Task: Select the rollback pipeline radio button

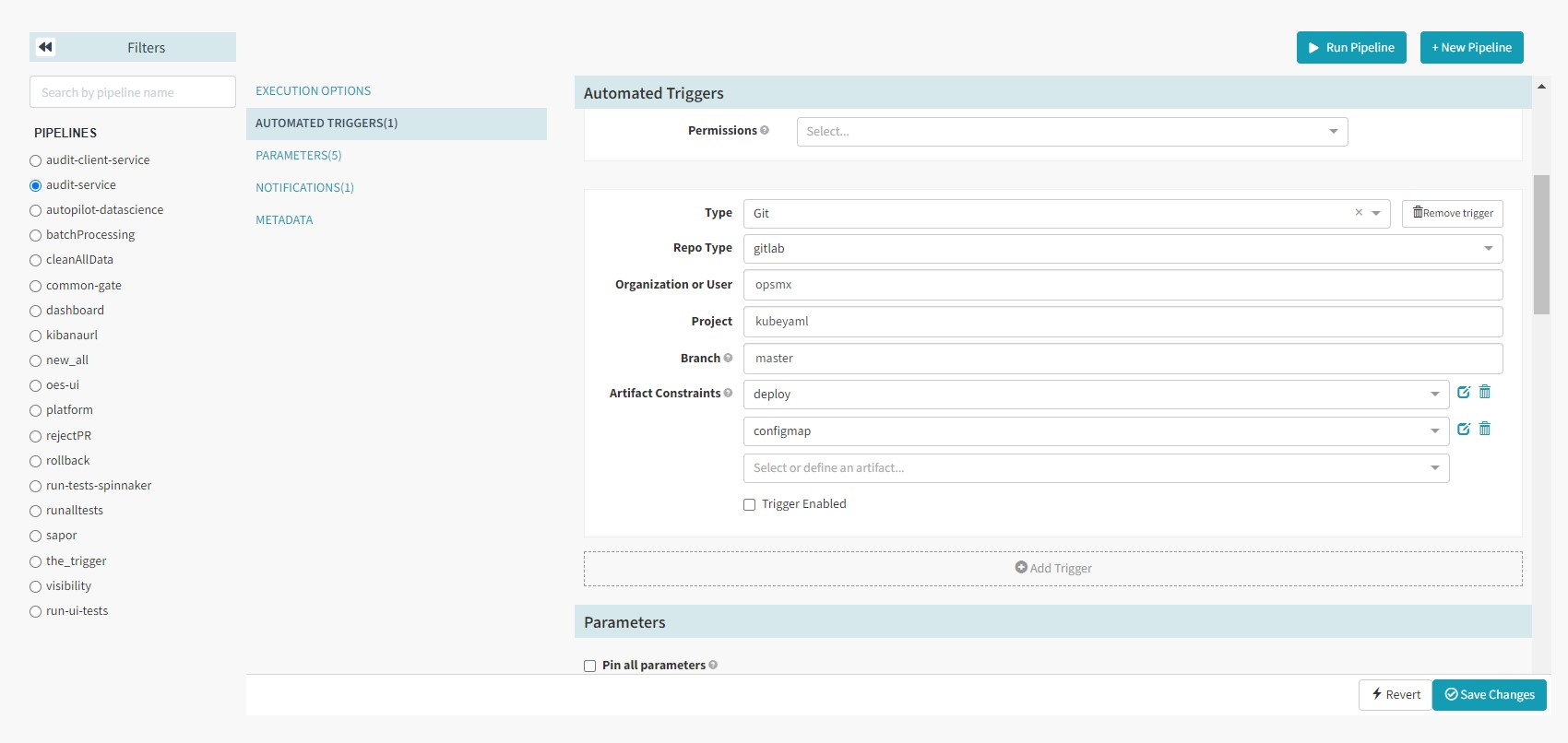Action: (x=36, y=461)
